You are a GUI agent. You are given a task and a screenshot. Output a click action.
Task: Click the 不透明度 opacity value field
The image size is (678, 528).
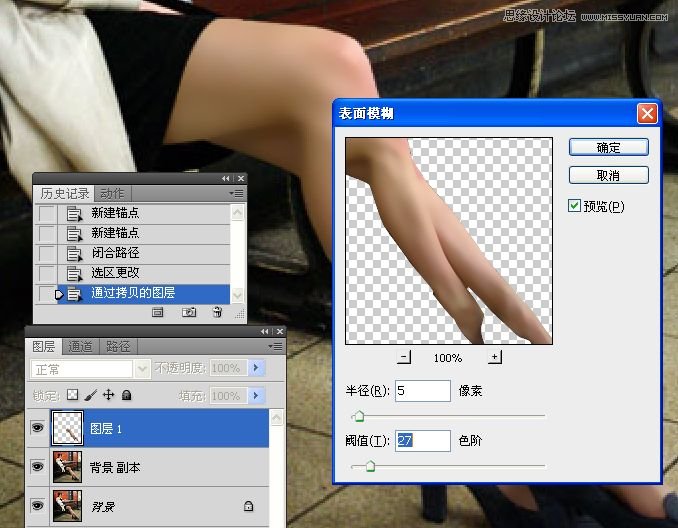click(228, 368)
